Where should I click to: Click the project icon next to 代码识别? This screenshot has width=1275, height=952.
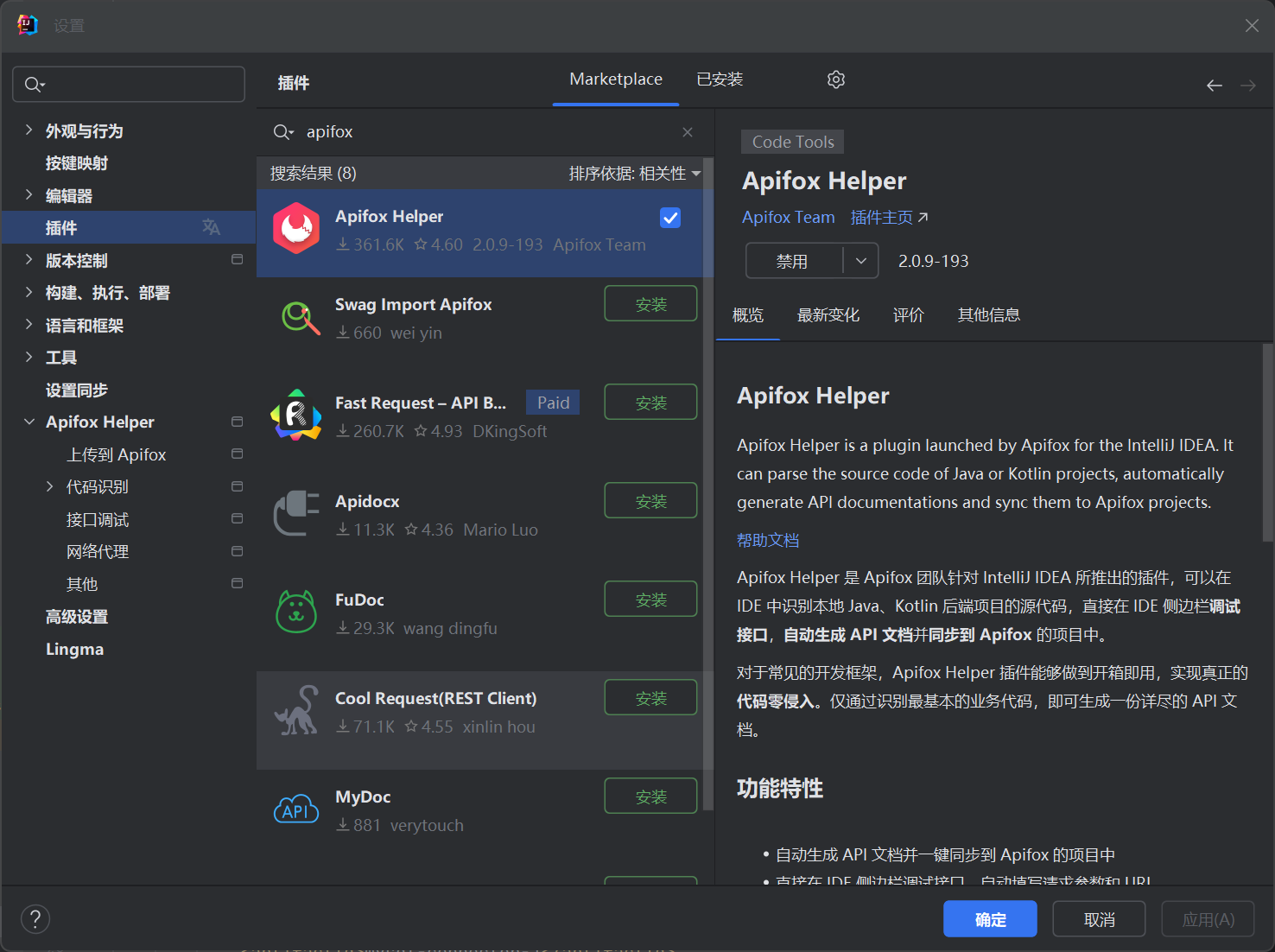[237, 486]
